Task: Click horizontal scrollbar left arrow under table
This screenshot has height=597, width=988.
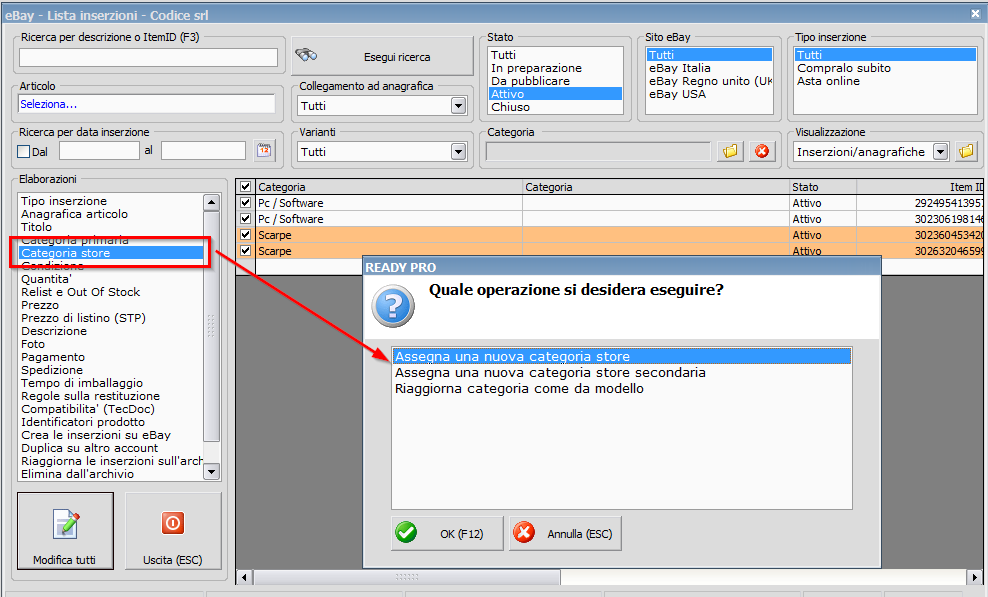Action: [244, 576]
